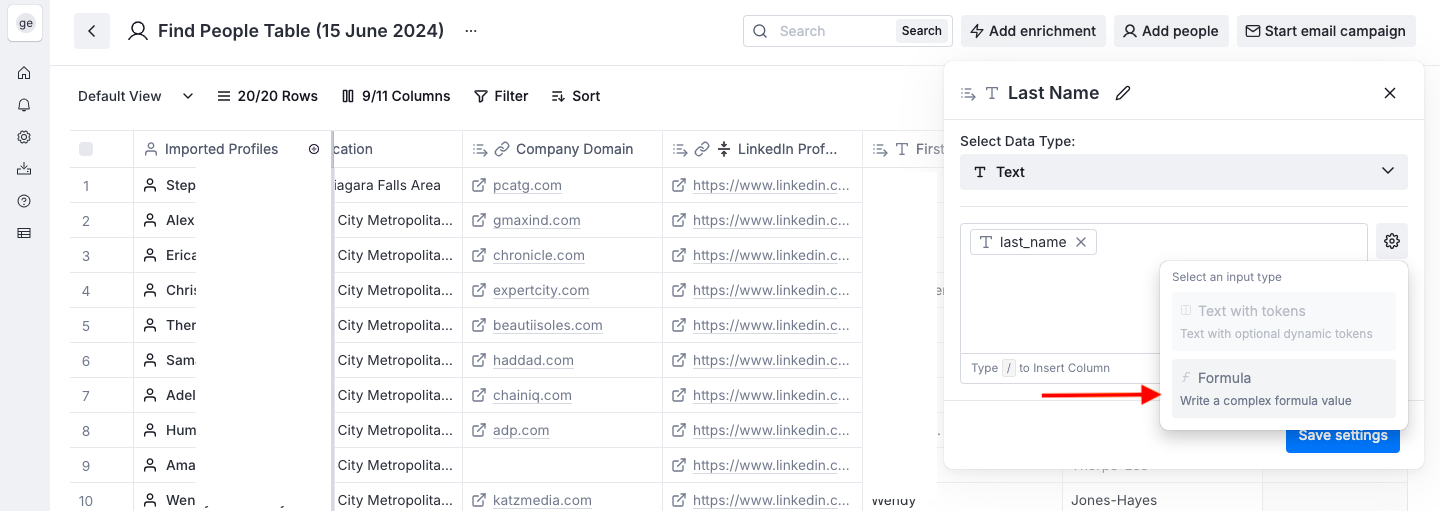
Task: Click the home icon in left sidebar
Action: 24,73
